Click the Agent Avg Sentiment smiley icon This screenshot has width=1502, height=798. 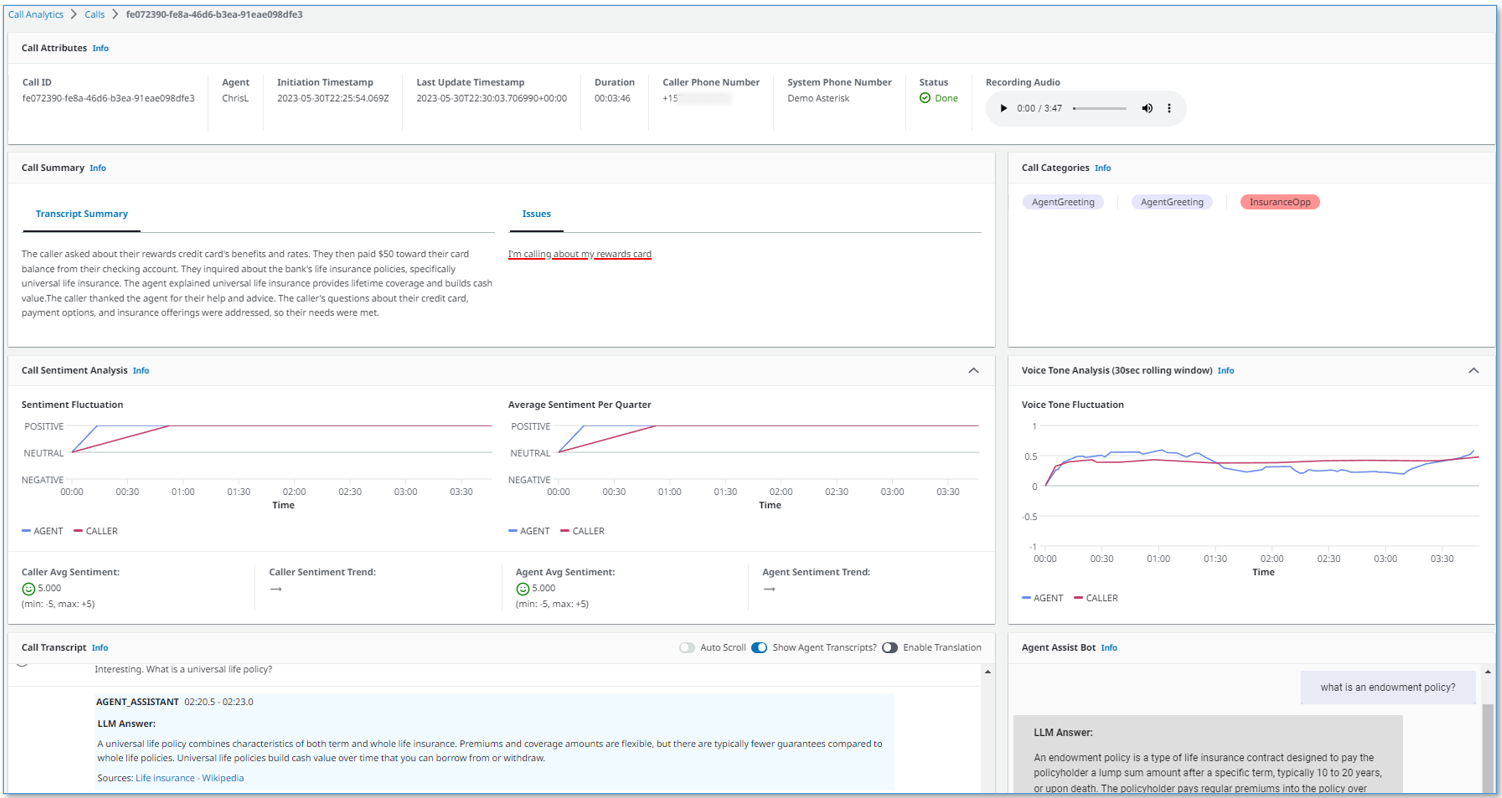coord(523,589)
